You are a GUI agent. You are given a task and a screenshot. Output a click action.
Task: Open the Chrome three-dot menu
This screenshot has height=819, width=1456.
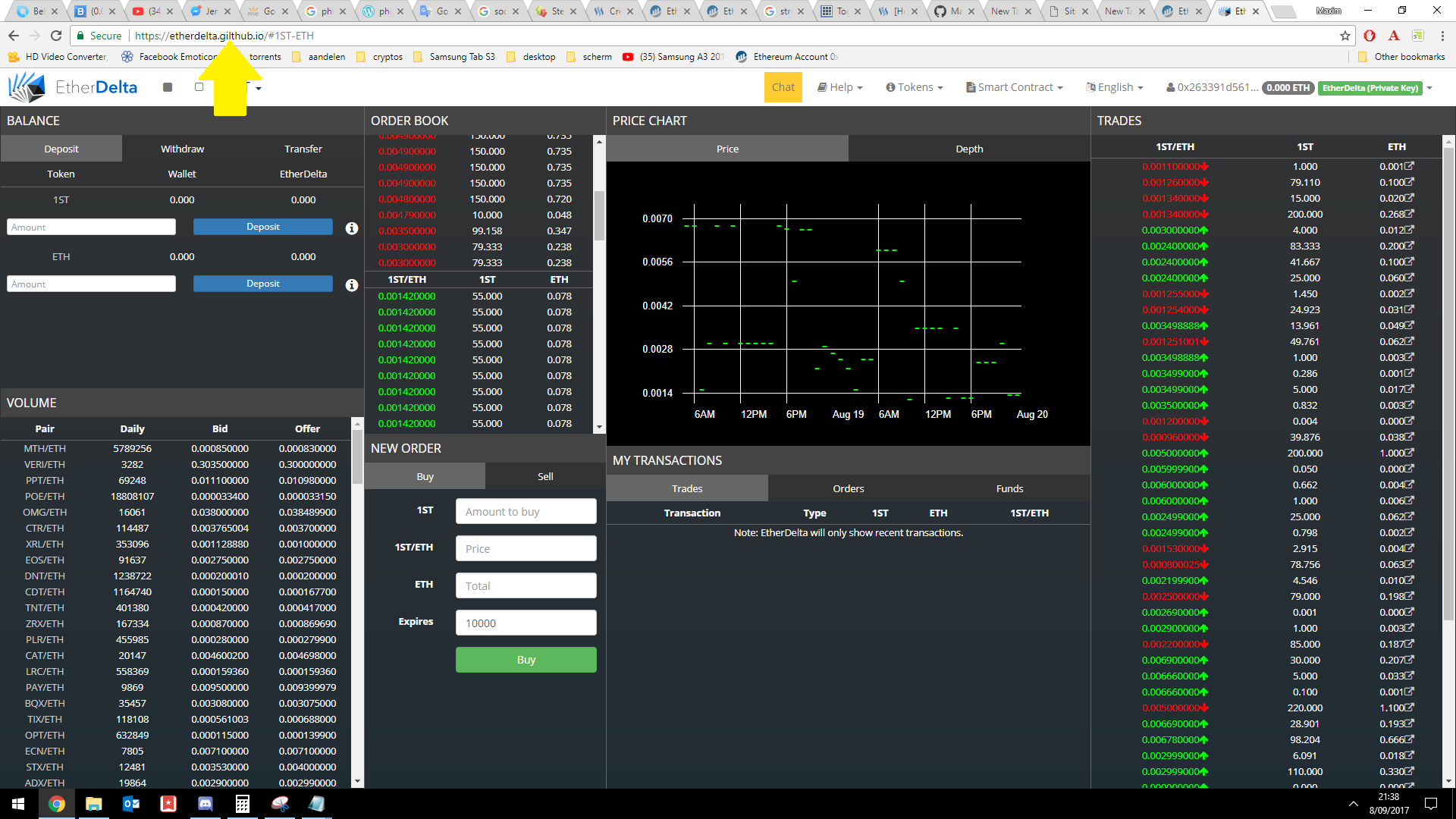(1442, 36)
